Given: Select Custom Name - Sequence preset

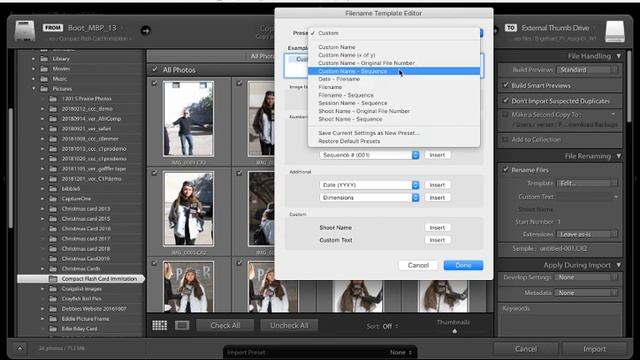Looking at the screenshot, I should click(394, 71).
